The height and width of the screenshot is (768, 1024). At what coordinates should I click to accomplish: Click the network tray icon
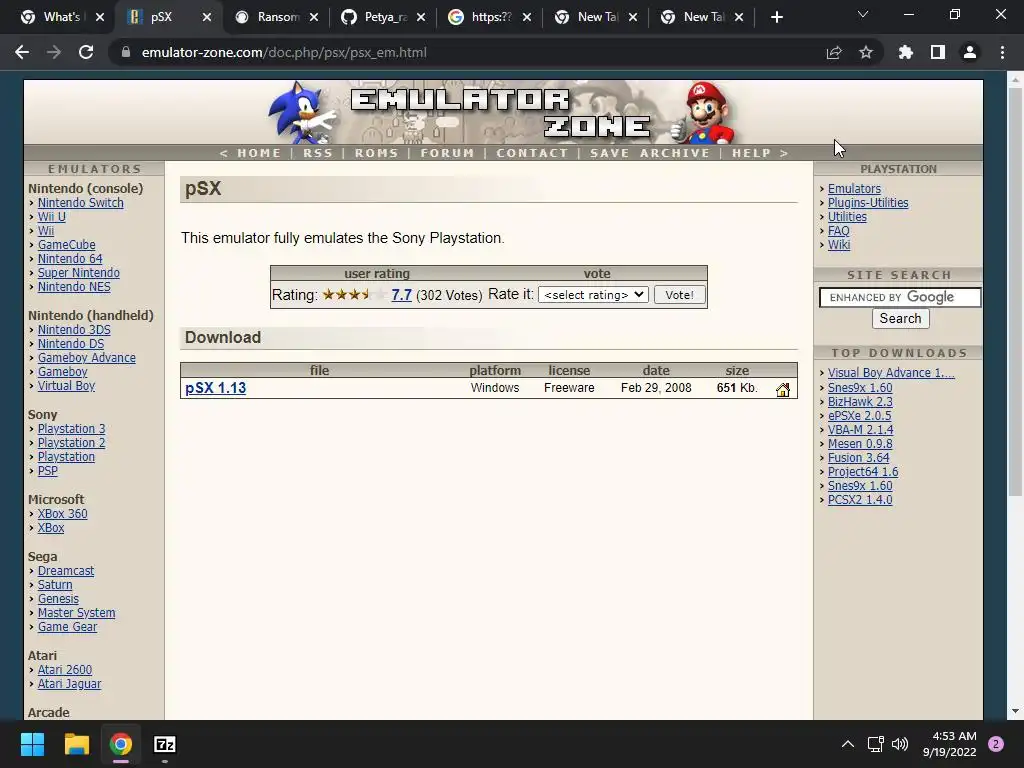[875, 744]
